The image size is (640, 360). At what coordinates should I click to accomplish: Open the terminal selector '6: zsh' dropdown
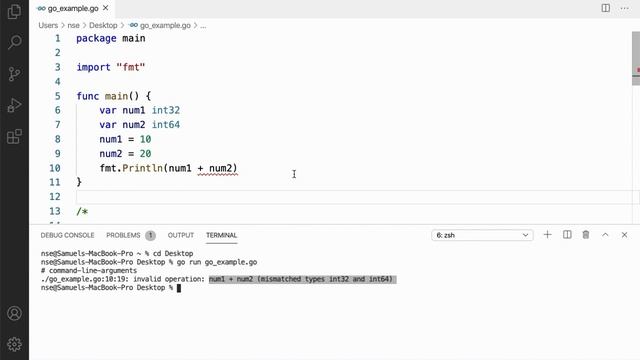(482, 235)
